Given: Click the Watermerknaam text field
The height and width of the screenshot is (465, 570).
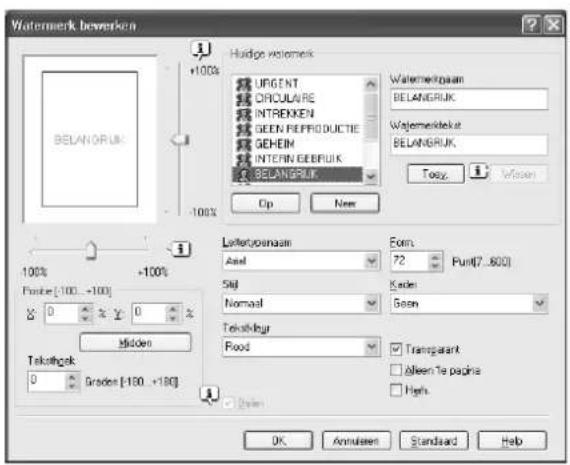Looking at the screenshot, I should click(x=469, y=99).
